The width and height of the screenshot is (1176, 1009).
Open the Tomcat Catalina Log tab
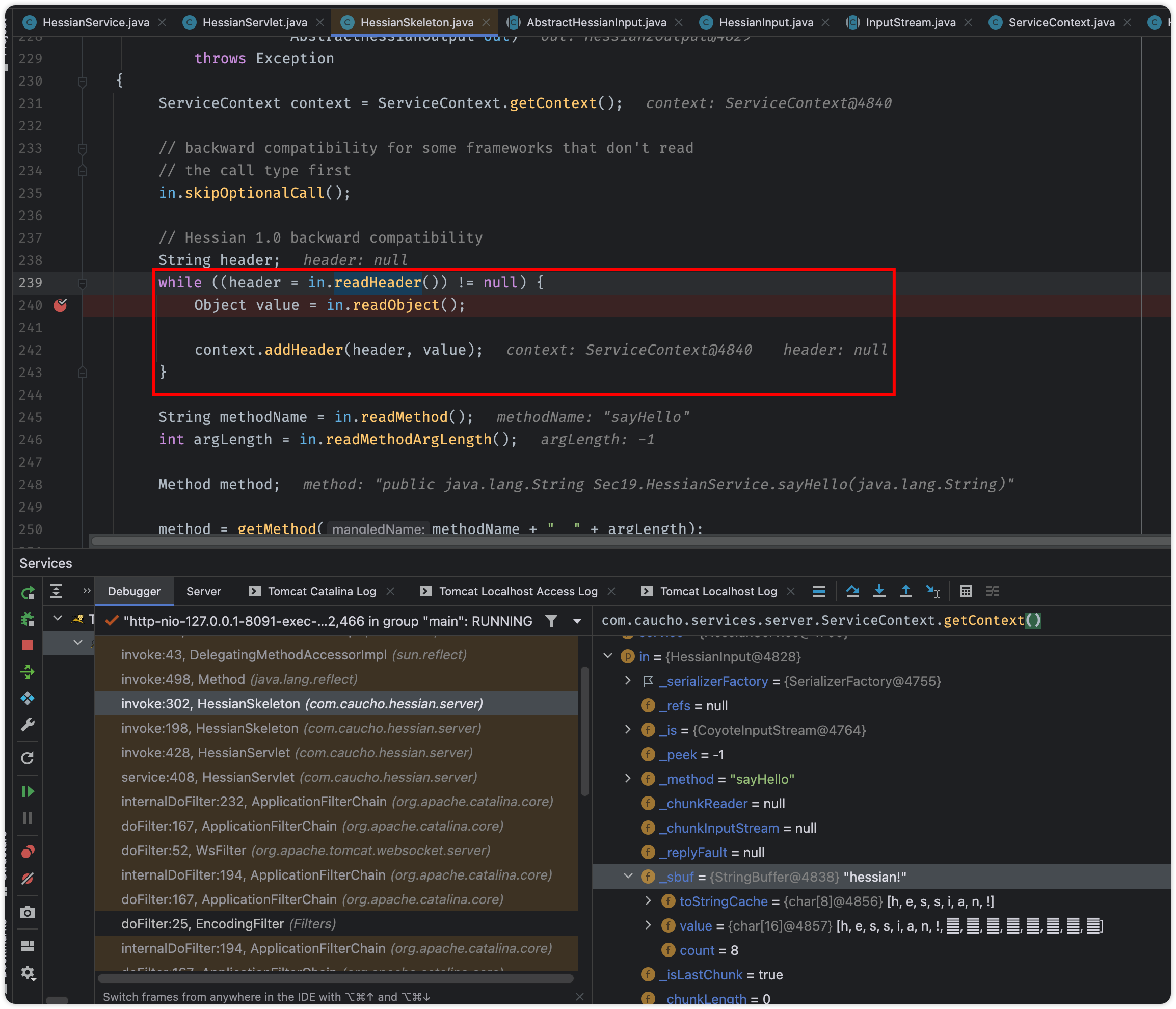[x=322, y=591]
